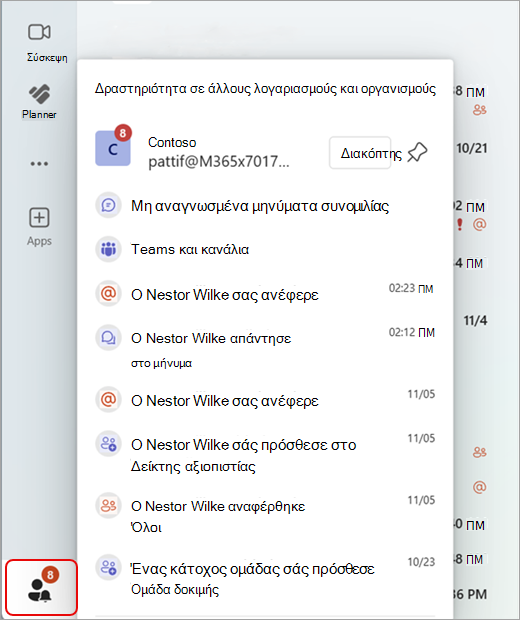This screenshot has width=520, height=620.
Task: Select Teams και κανάλια entry
Action: tap(265, 250)
